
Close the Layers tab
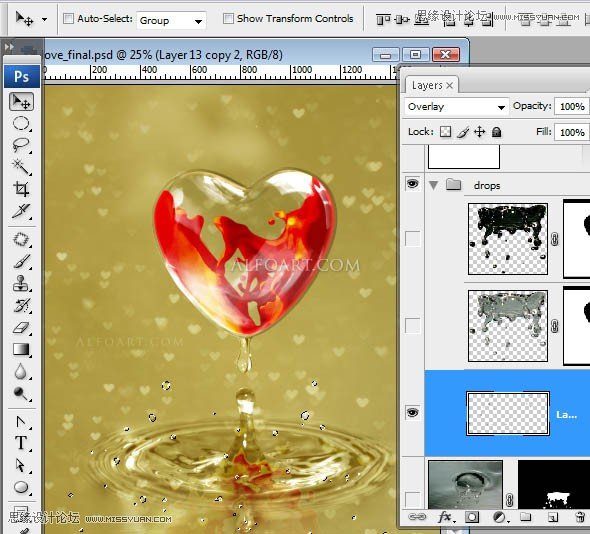click(x=449, y=86)
